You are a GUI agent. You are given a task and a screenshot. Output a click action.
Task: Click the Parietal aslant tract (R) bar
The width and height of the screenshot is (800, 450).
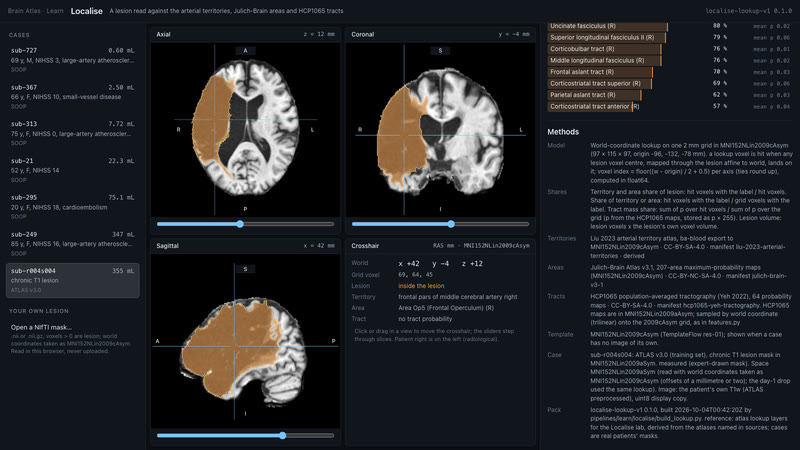[594, 95]
